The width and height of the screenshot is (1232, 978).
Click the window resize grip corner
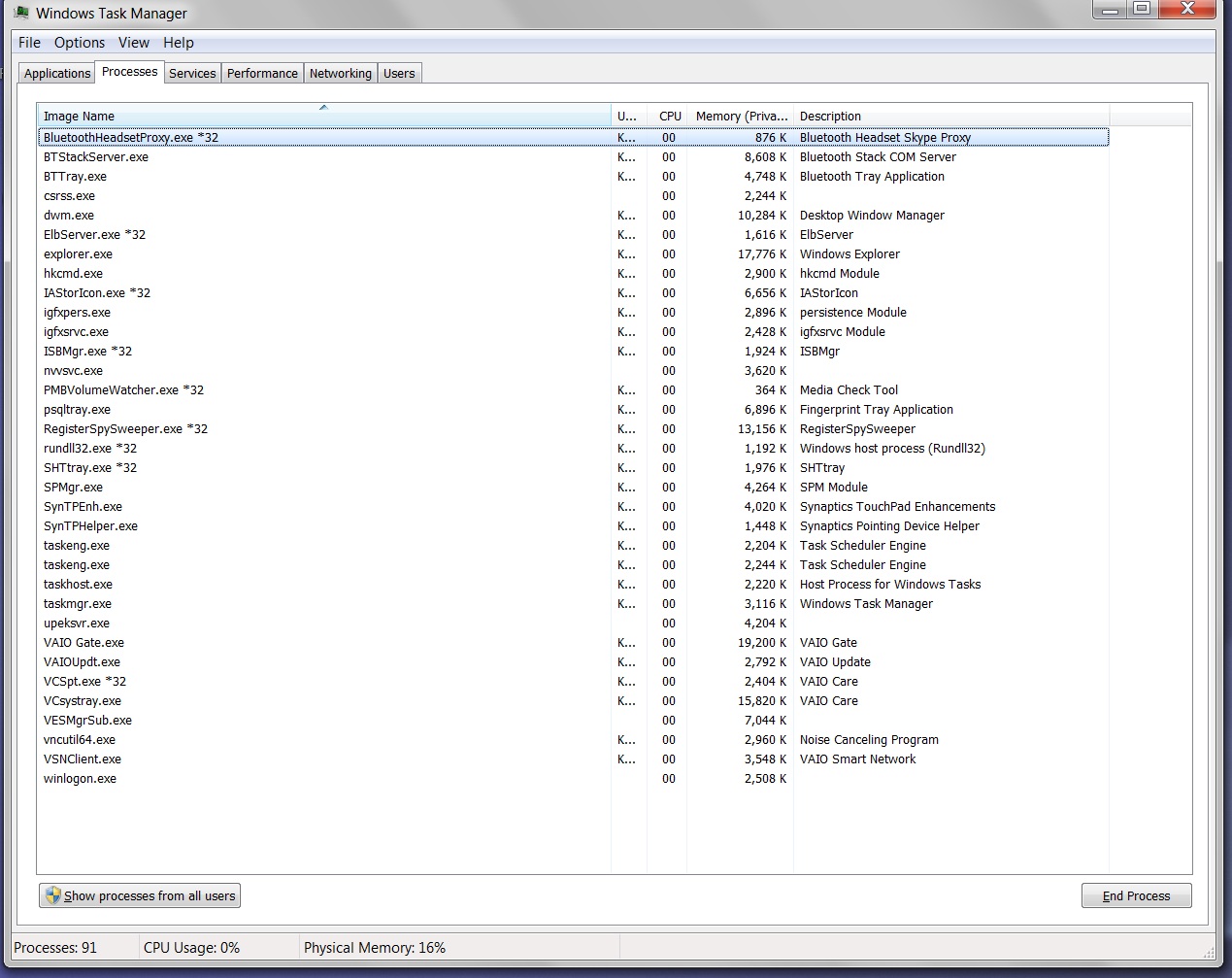pos(1209,953)
